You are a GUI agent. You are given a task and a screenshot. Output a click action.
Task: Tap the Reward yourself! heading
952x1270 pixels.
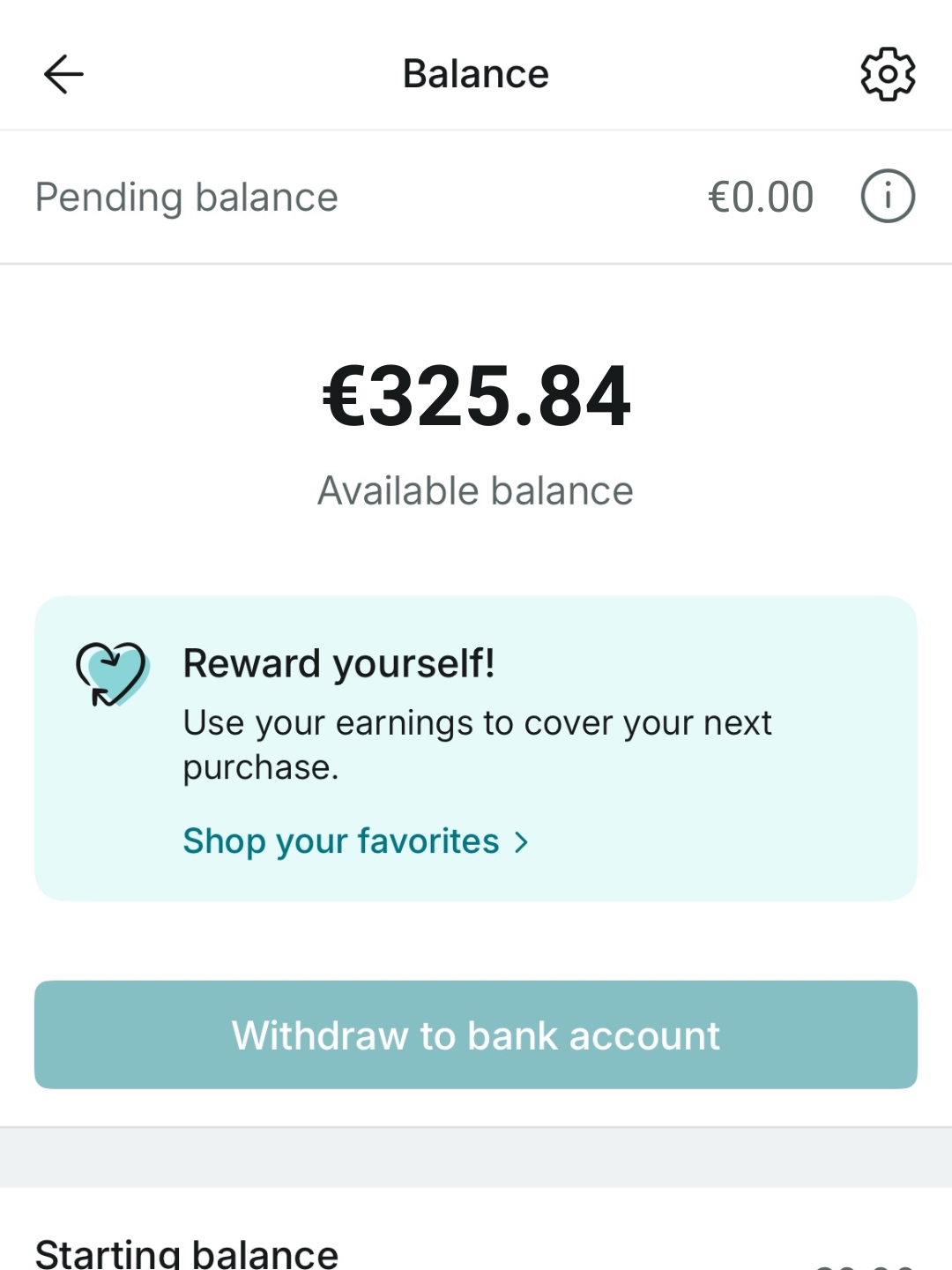(338, 663)
